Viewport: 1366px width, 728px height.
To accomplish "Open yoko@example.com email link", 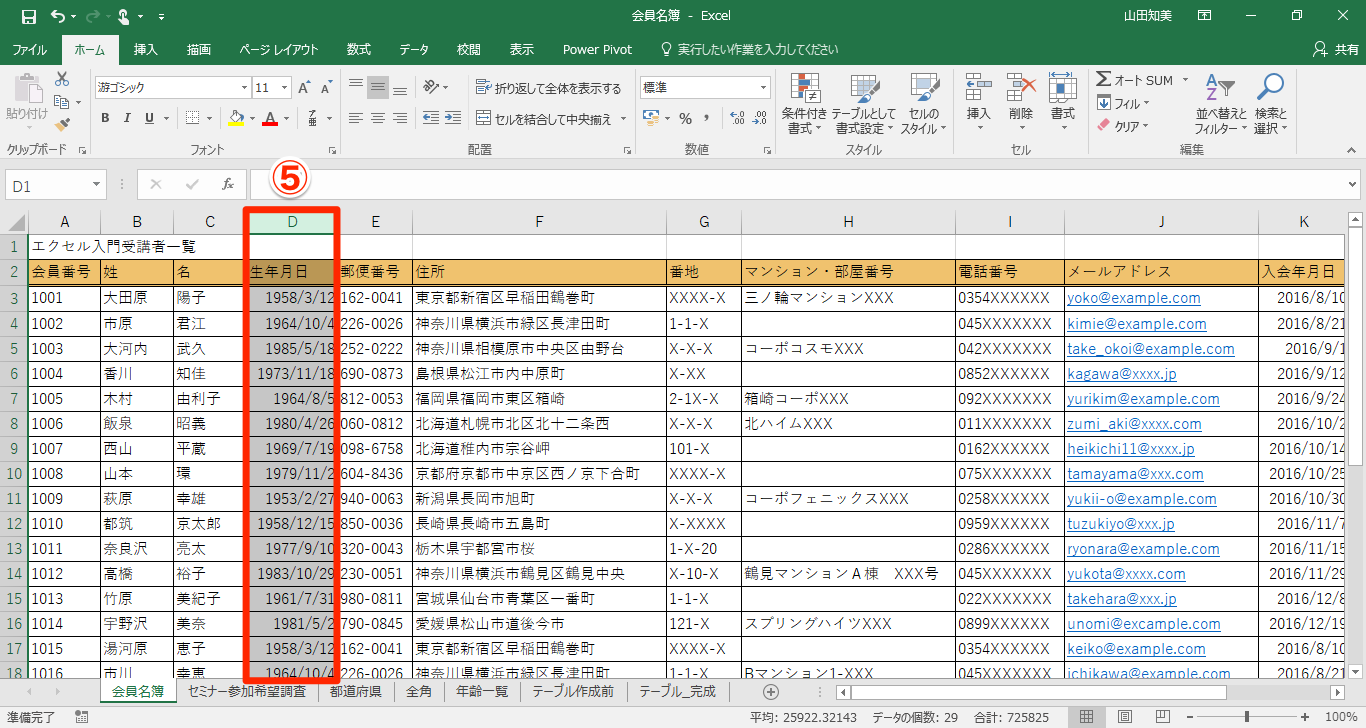I will click(1134, 298).
